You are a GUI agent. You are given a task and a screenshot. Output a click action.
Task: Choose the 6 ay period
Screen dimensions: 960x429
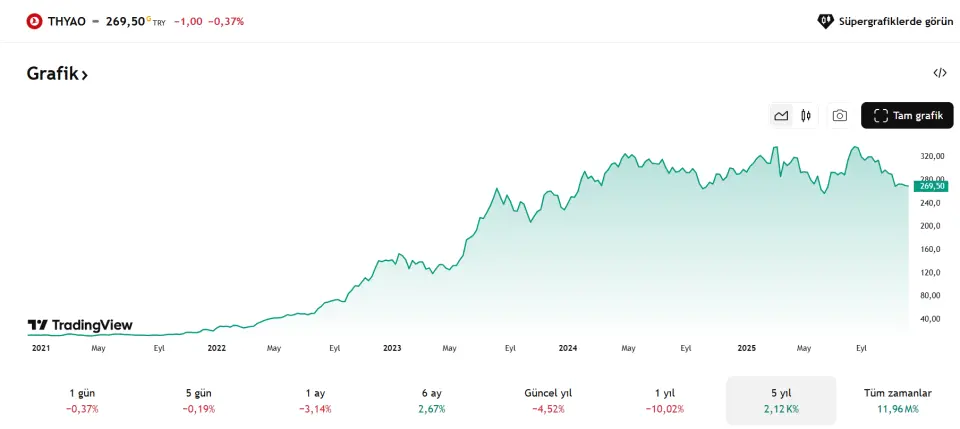(x=431, y=400)
